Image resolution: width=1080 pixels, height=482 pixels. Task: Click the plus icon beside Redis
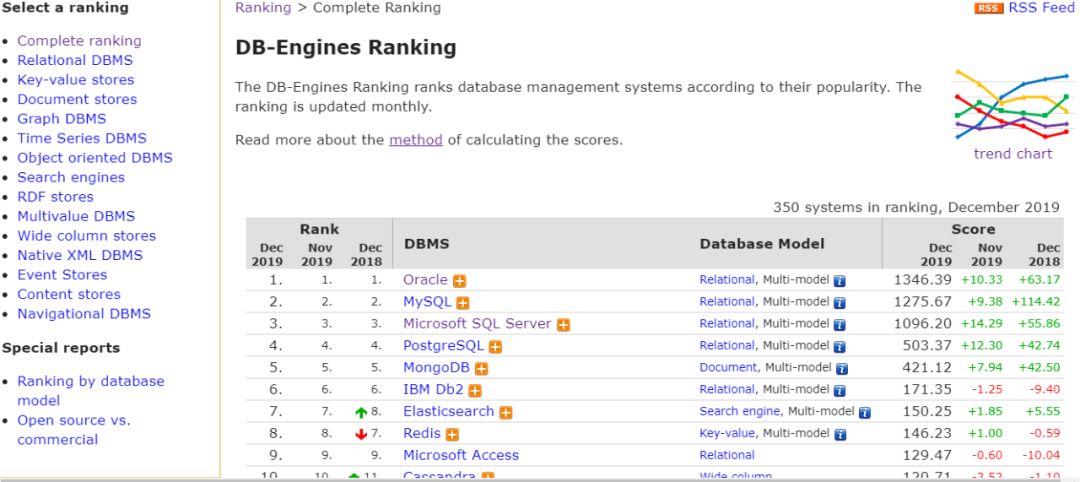(x=452, y=434)
